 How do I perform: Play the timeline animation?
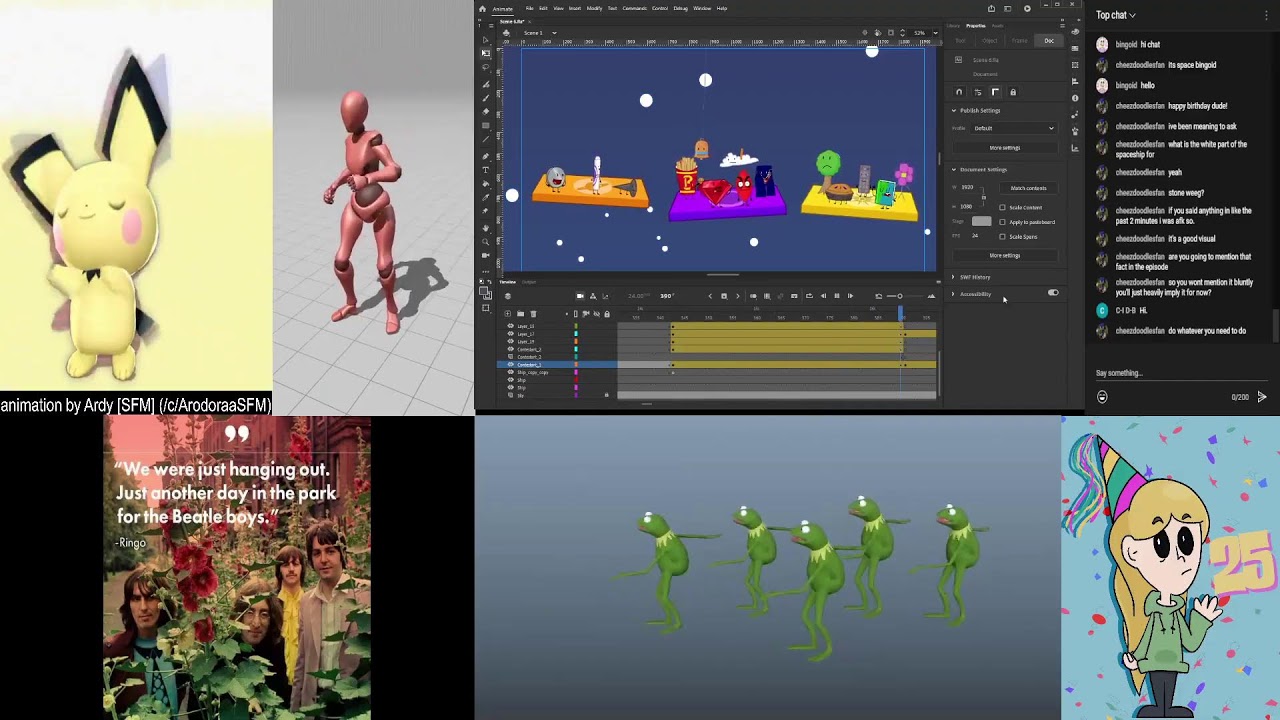(837, 296)
